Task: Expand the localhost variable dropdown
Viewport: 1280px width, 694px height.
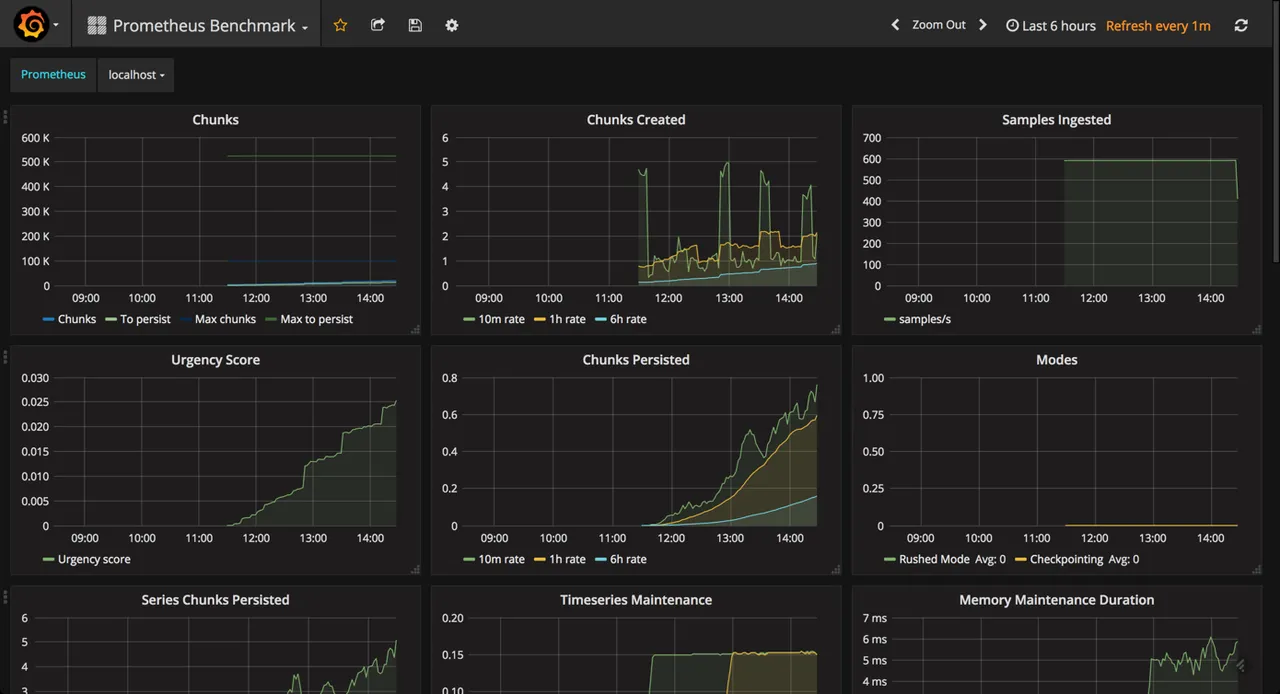Action: (x=136, y=75)
